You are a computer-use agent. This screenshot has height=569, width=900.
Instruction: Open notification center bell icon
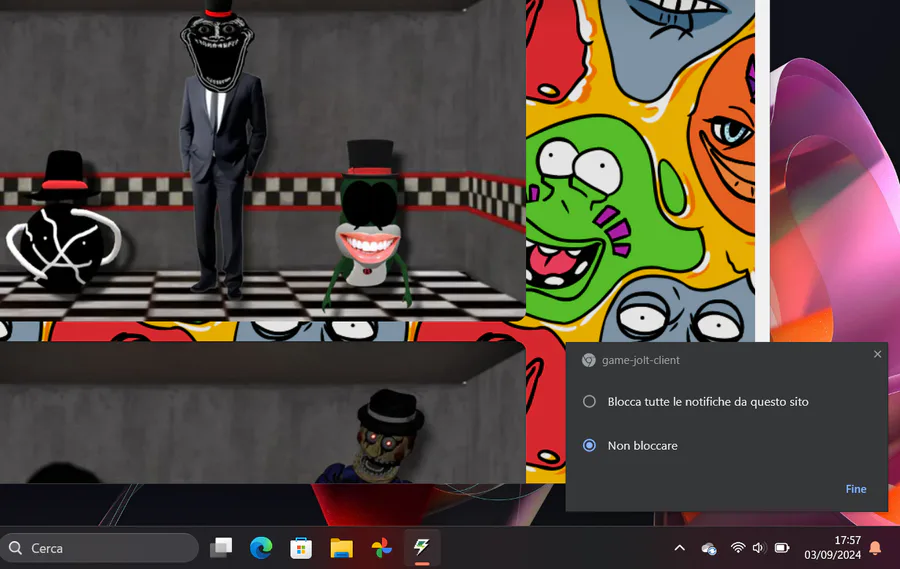click(875, 547)
